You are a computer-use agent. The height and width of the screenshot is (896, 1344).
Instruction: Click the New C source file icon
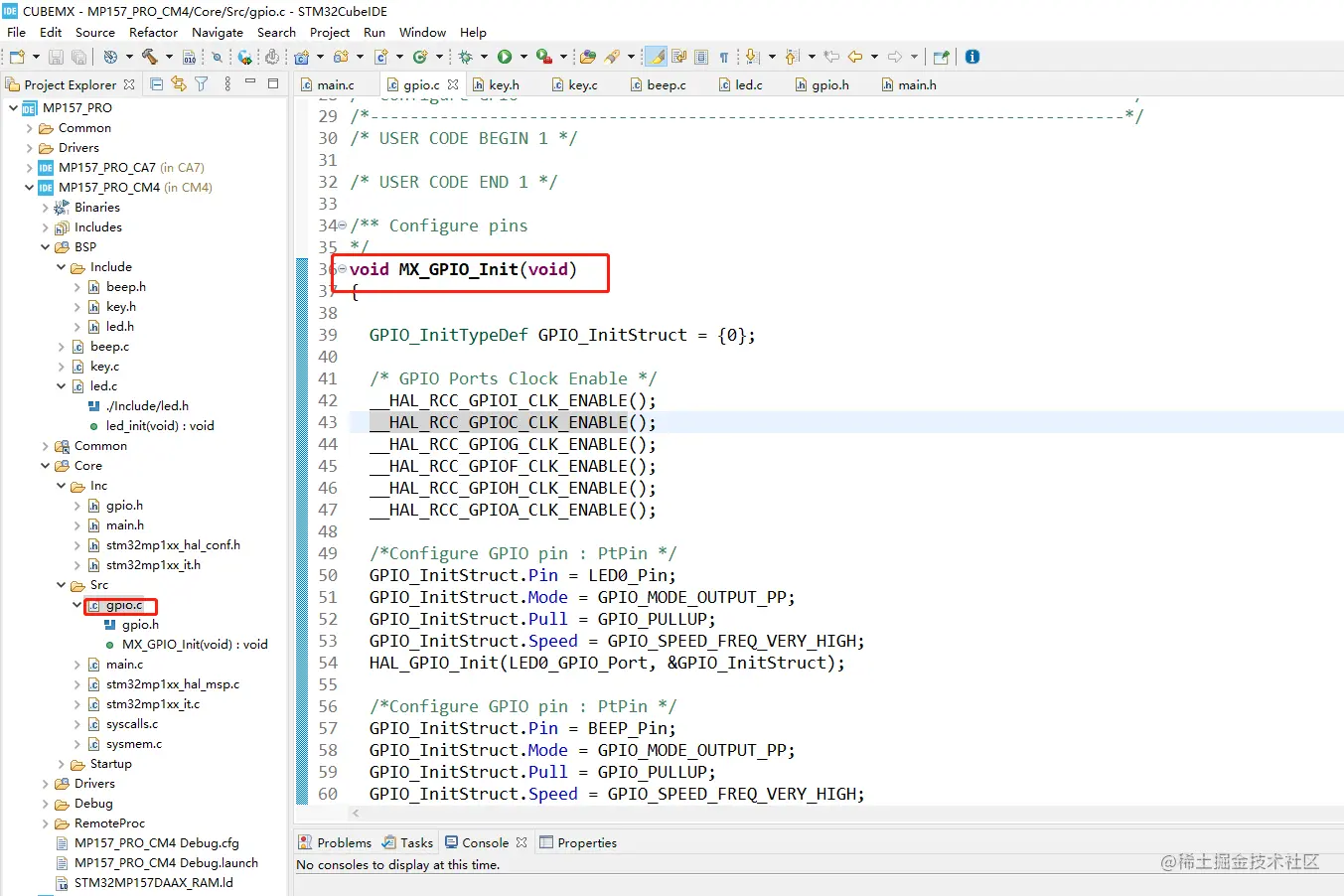point(380,58)
